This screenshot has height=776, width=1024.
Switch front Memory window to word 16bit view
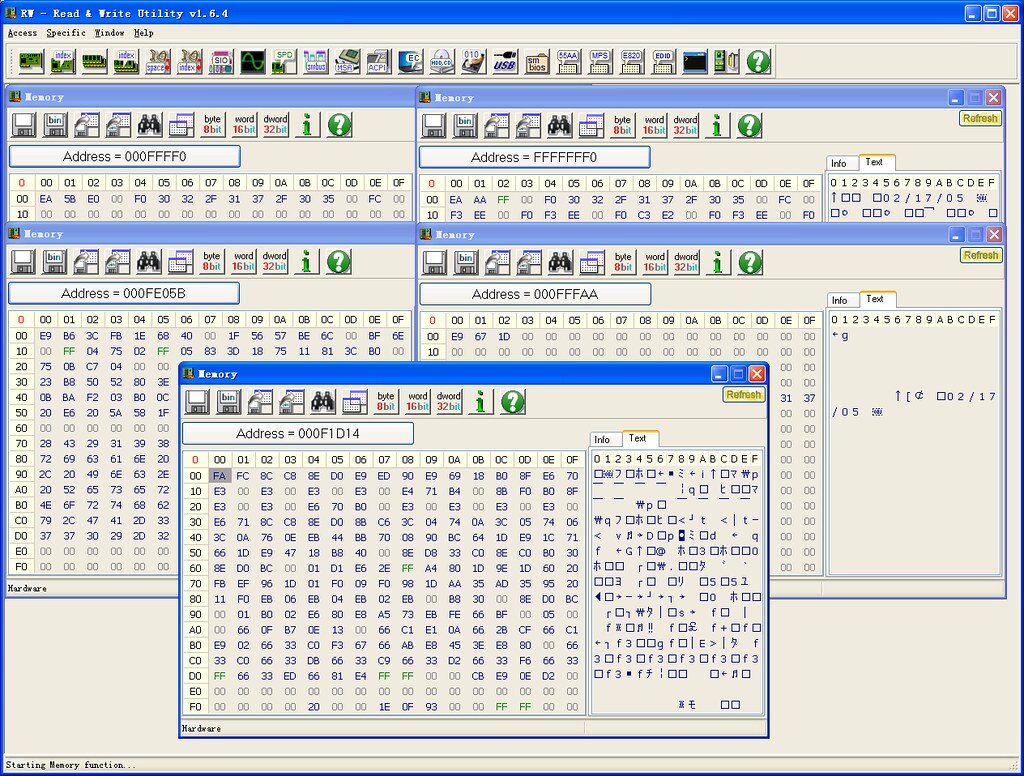(x=417, y=401)
